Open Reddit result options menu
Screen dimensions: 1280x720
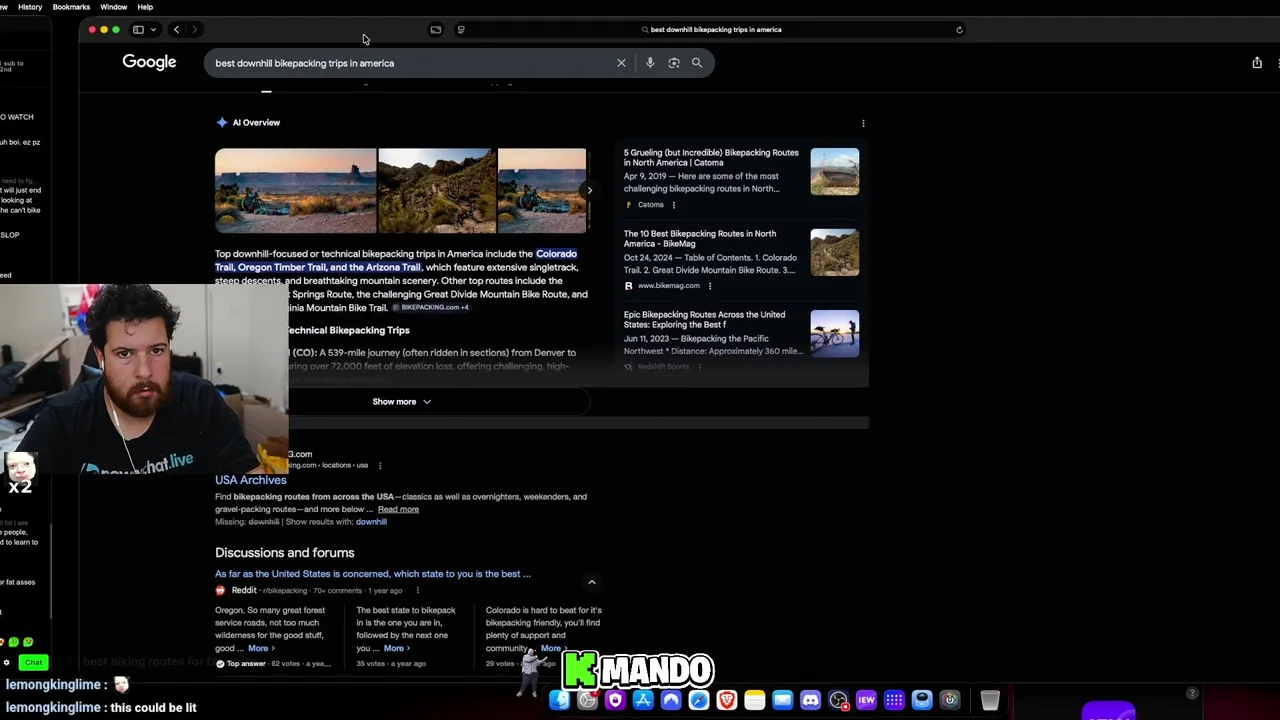click(x=417, y=590)
